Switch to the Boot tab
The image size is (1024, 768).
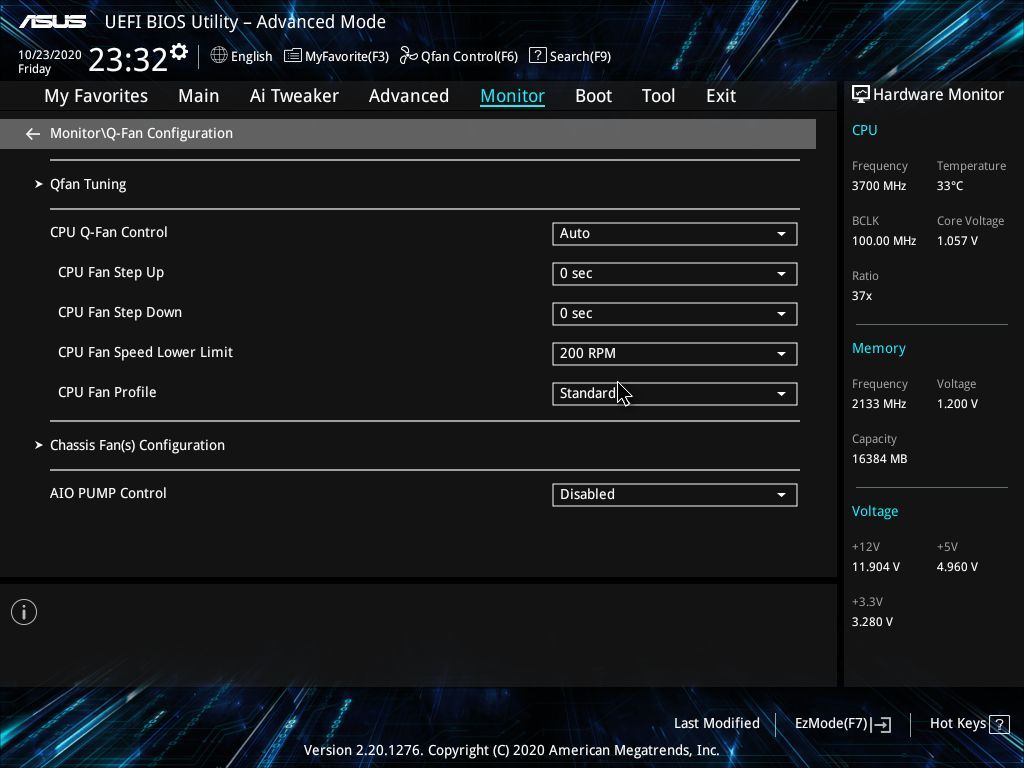[594, 96]
